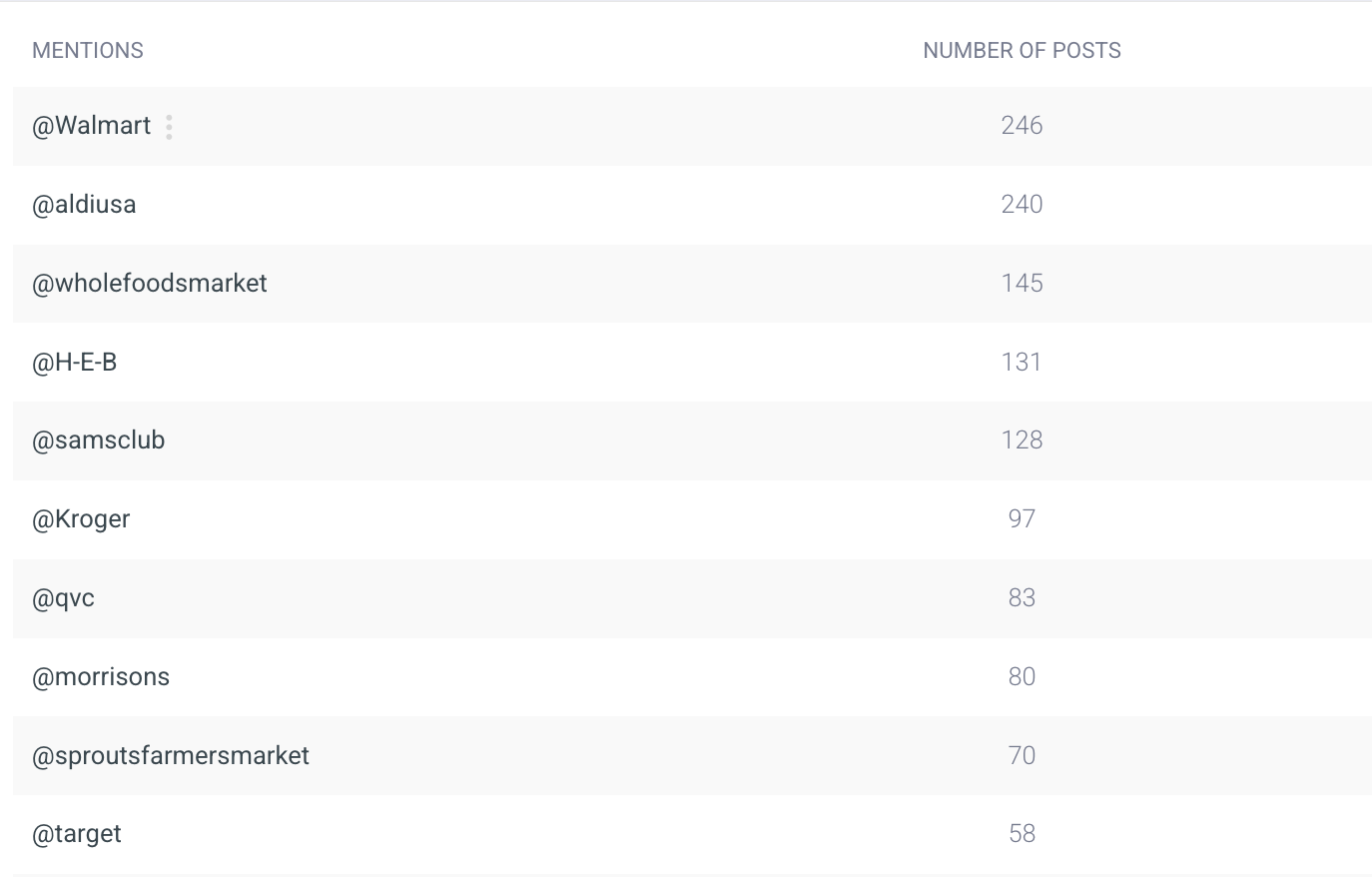
Task: Click the 240 post count for aldiusa
Action: coord(1022,205)
